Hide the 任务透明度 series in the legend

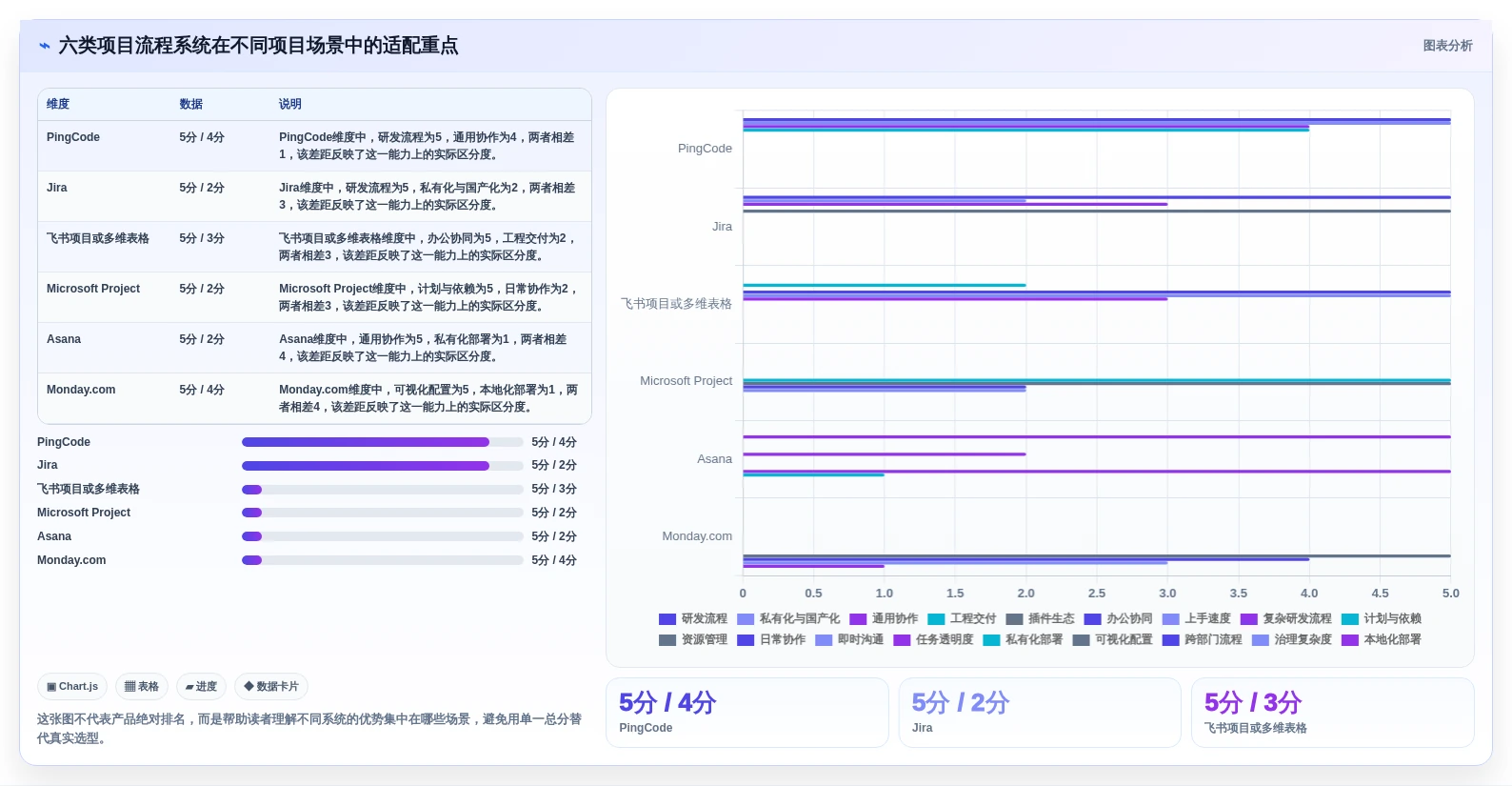pos(933,639)
